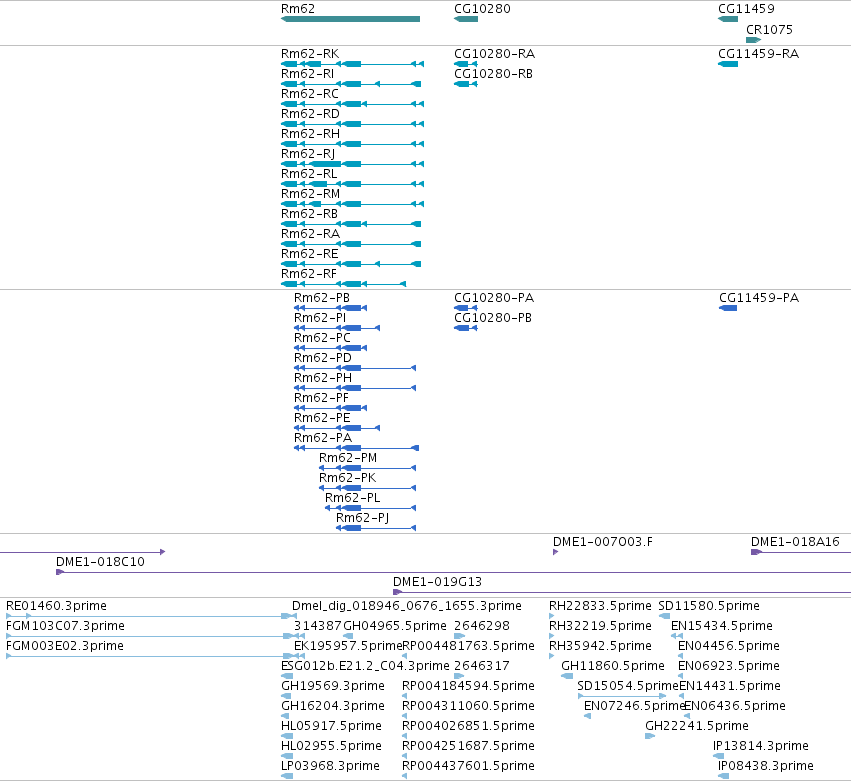
Task: Select the Rm62-PC protein label
Action: point(322,338)
